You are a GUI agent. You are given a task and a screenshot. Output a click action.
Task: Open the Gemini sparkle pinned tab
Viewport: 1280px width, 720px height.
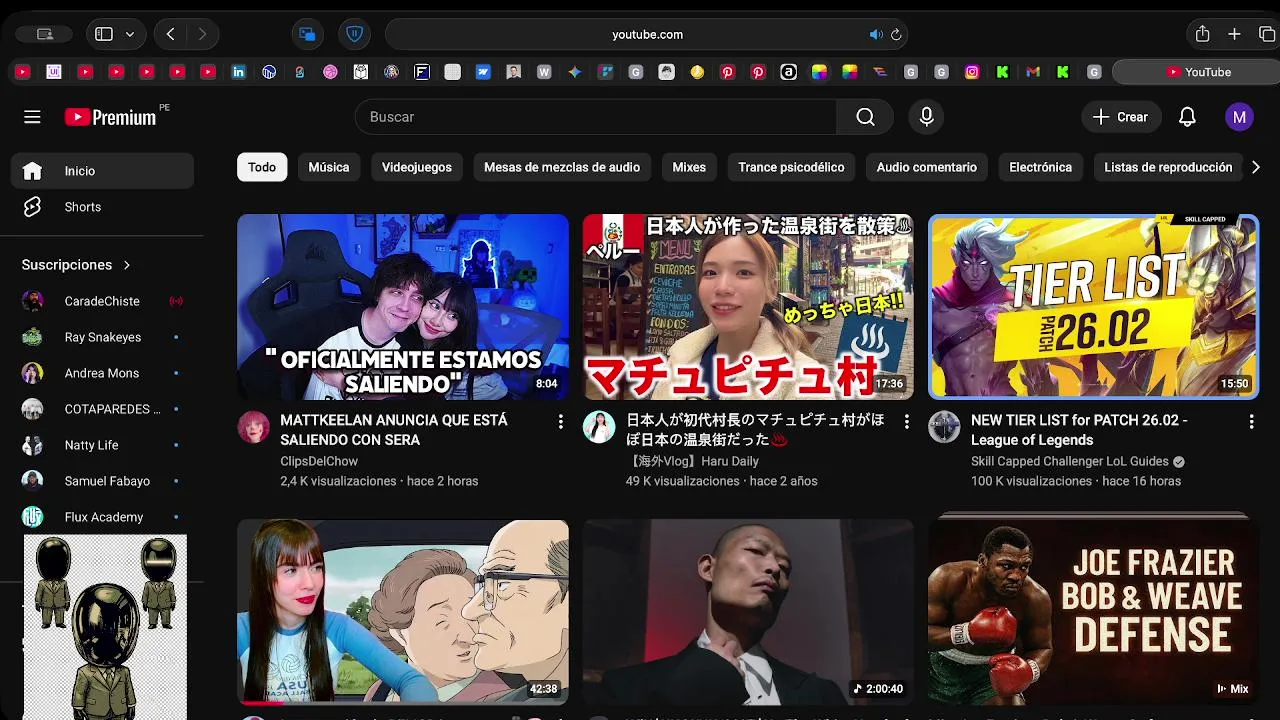pos(574,72)
